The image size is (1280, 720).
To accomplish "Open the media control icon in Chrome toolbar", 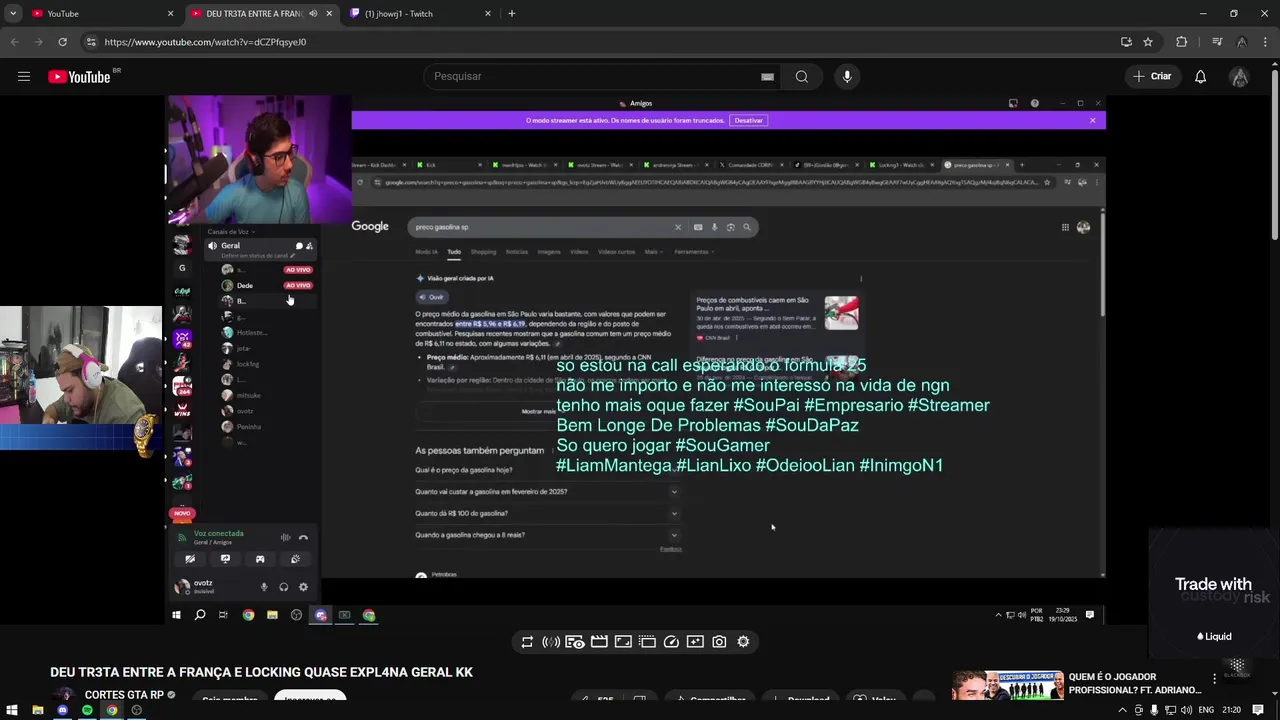I will coord(1217,42).
